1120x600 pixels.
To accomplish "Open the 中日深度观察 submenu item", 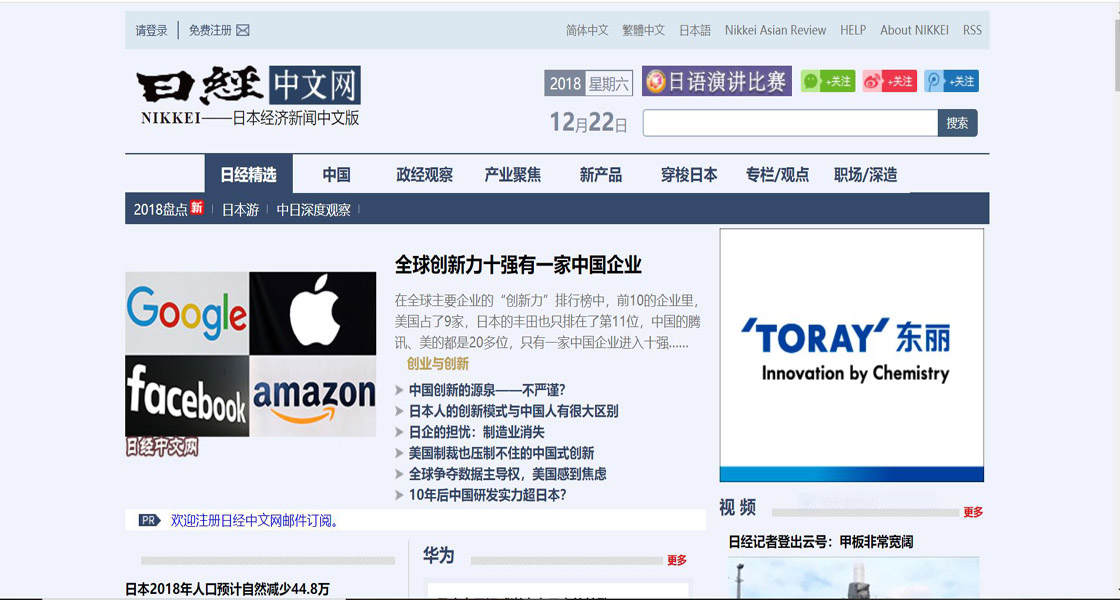I will coord(314,209).
